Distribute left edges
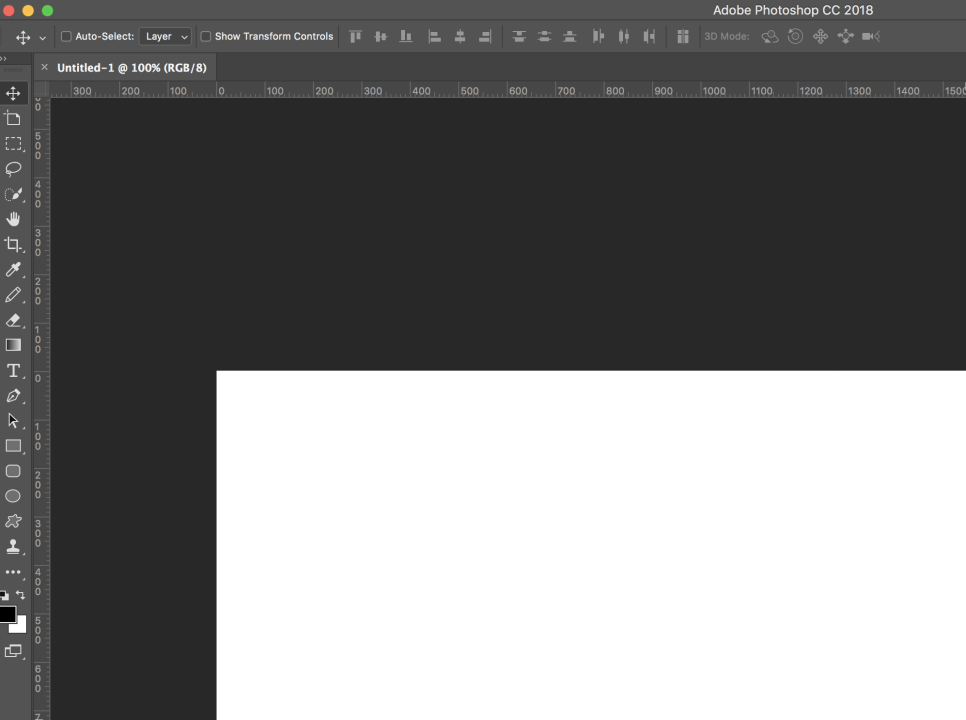 click(x=598, y=36)
